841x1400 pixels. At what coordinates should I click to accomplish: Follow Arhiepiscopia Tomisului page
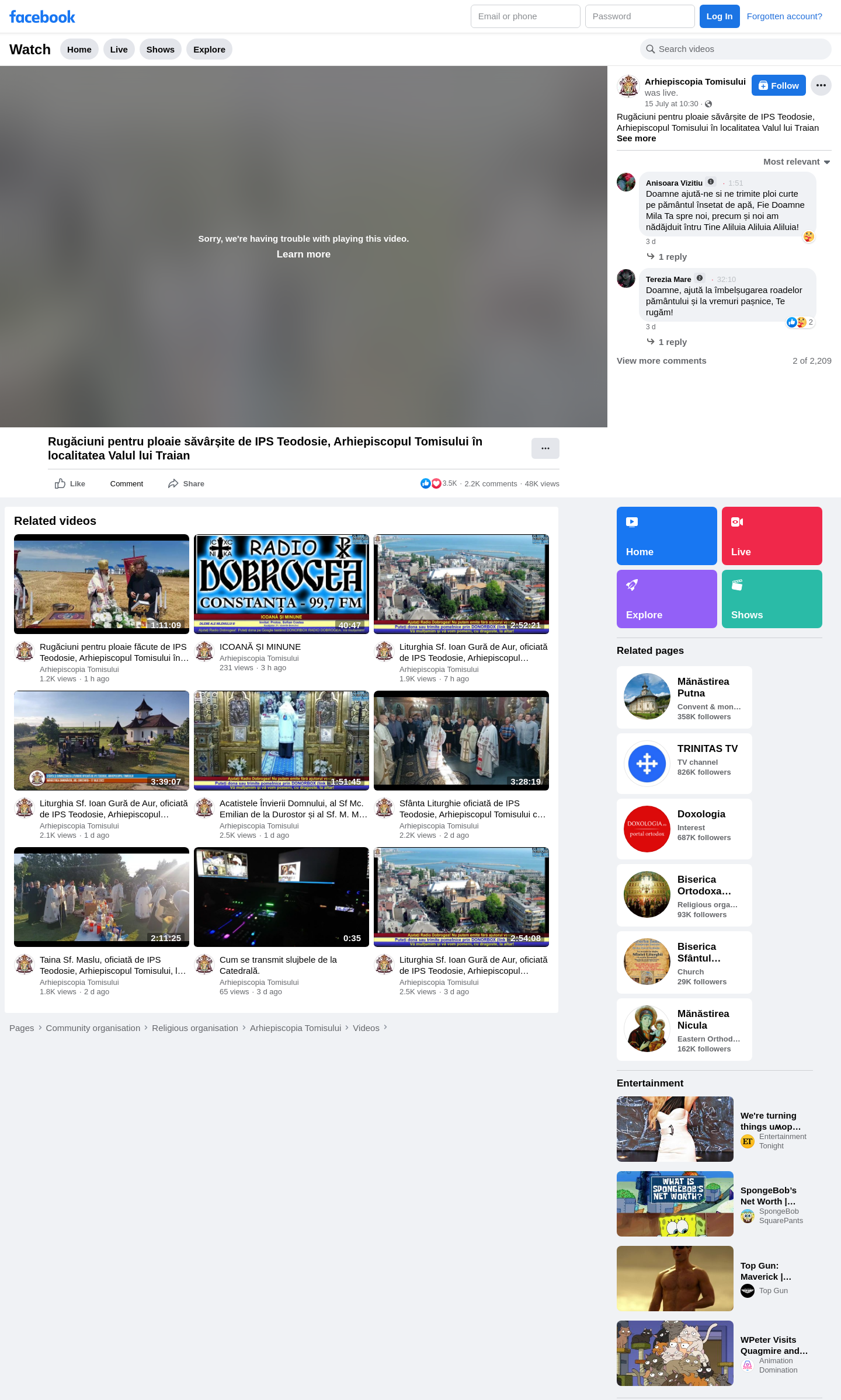click(x=779, y=85)
